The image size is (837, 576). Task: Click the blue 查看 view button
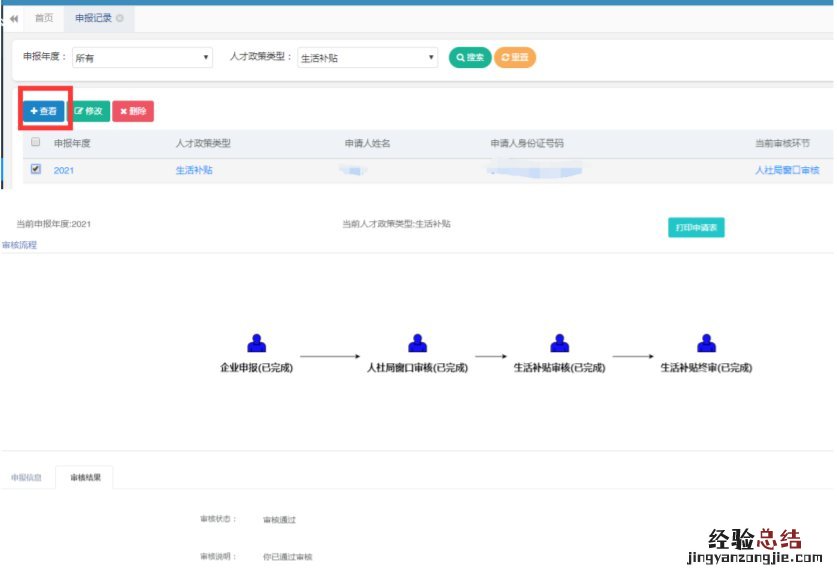point(44,111)
